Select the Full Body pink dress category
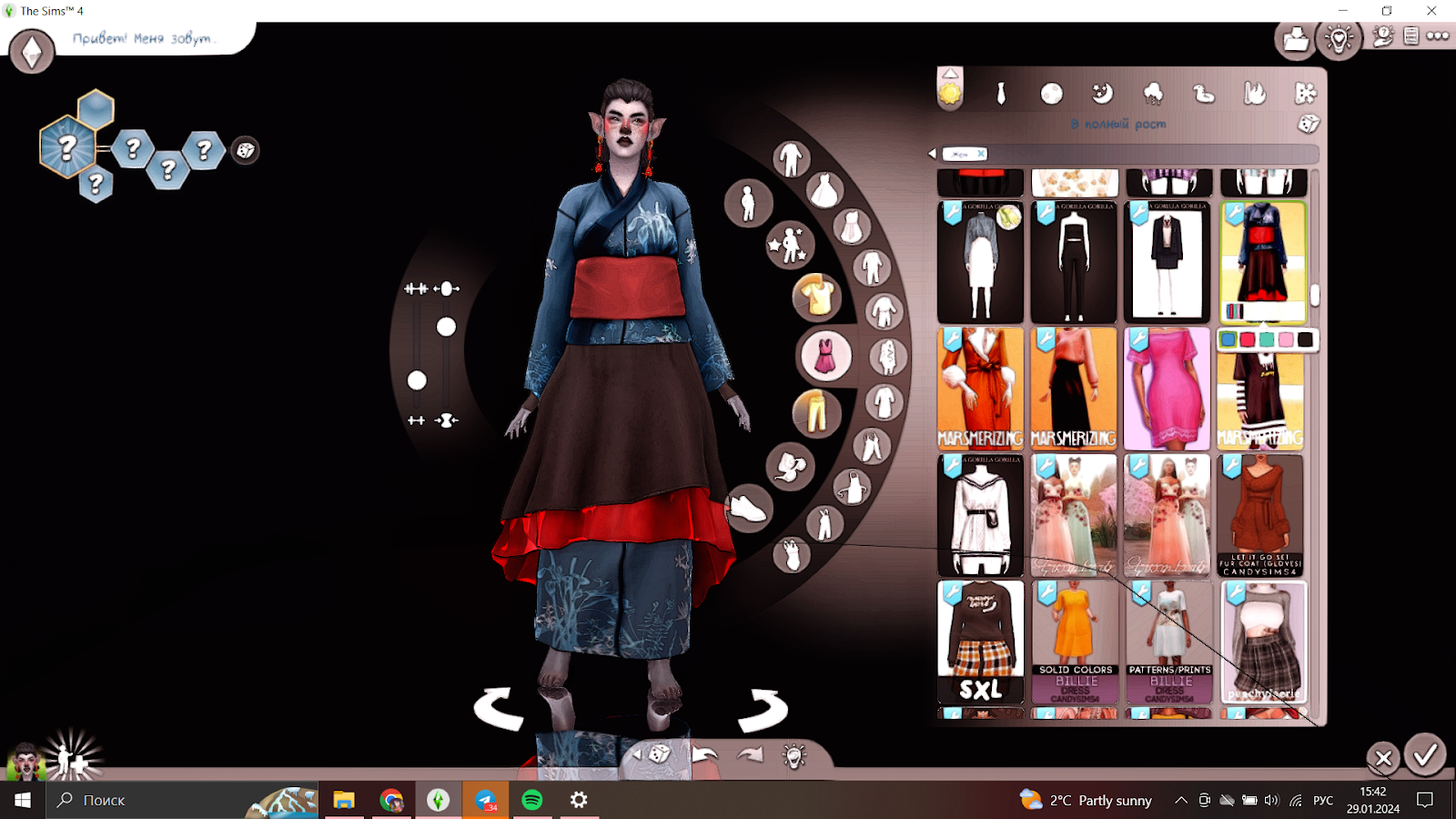Viewport: 1456px width, 819px height. [824, 355]
